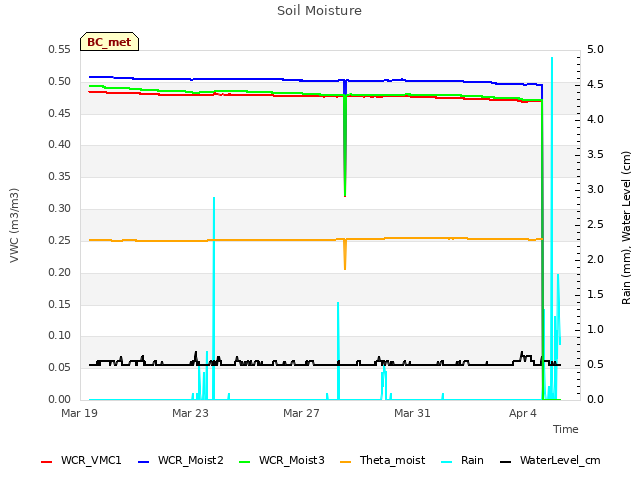Click the VWC (m3/m3) axis title
Image resolution: width=640 pixels, height=480 pixels.
coord(14,225)
